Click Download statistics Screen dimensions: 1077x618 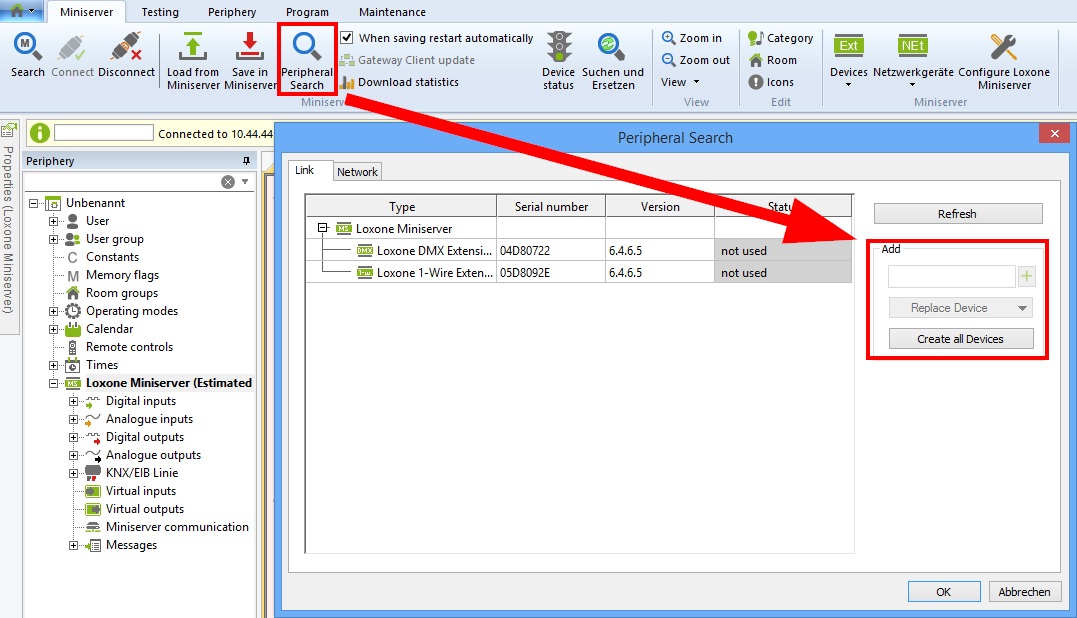point(399,82)
